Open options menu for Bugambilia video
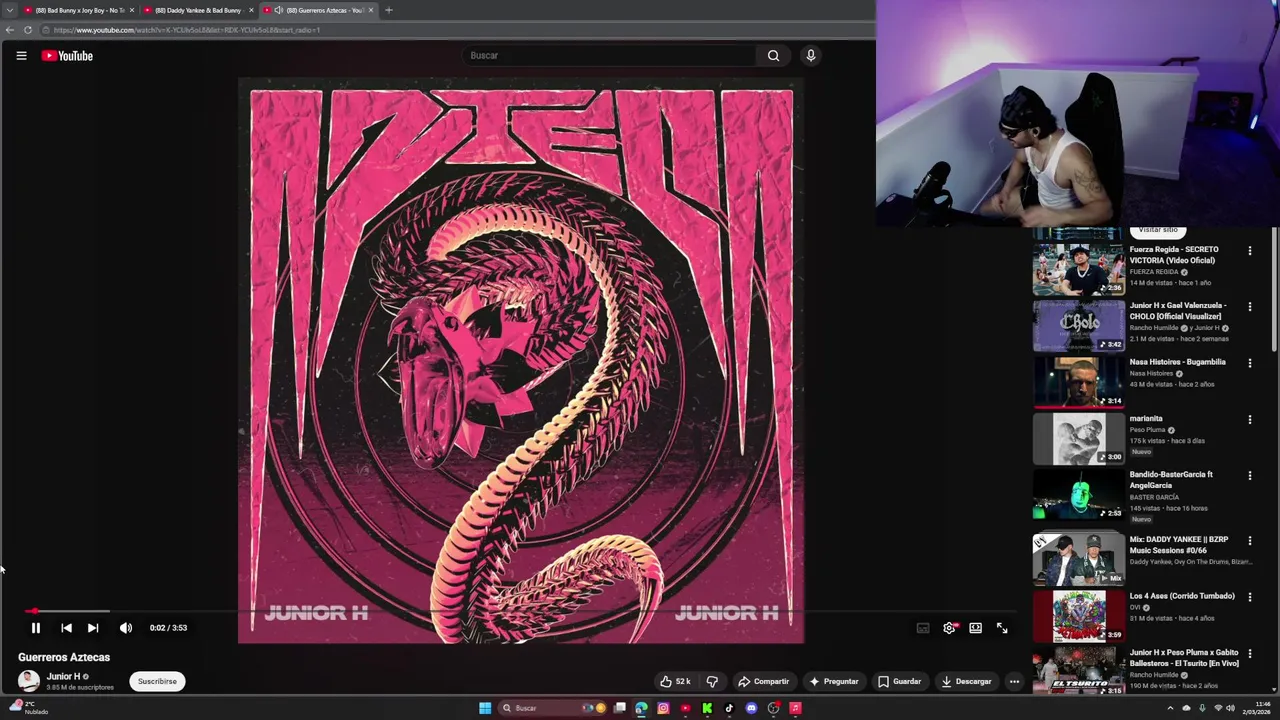 [1249, 363]
